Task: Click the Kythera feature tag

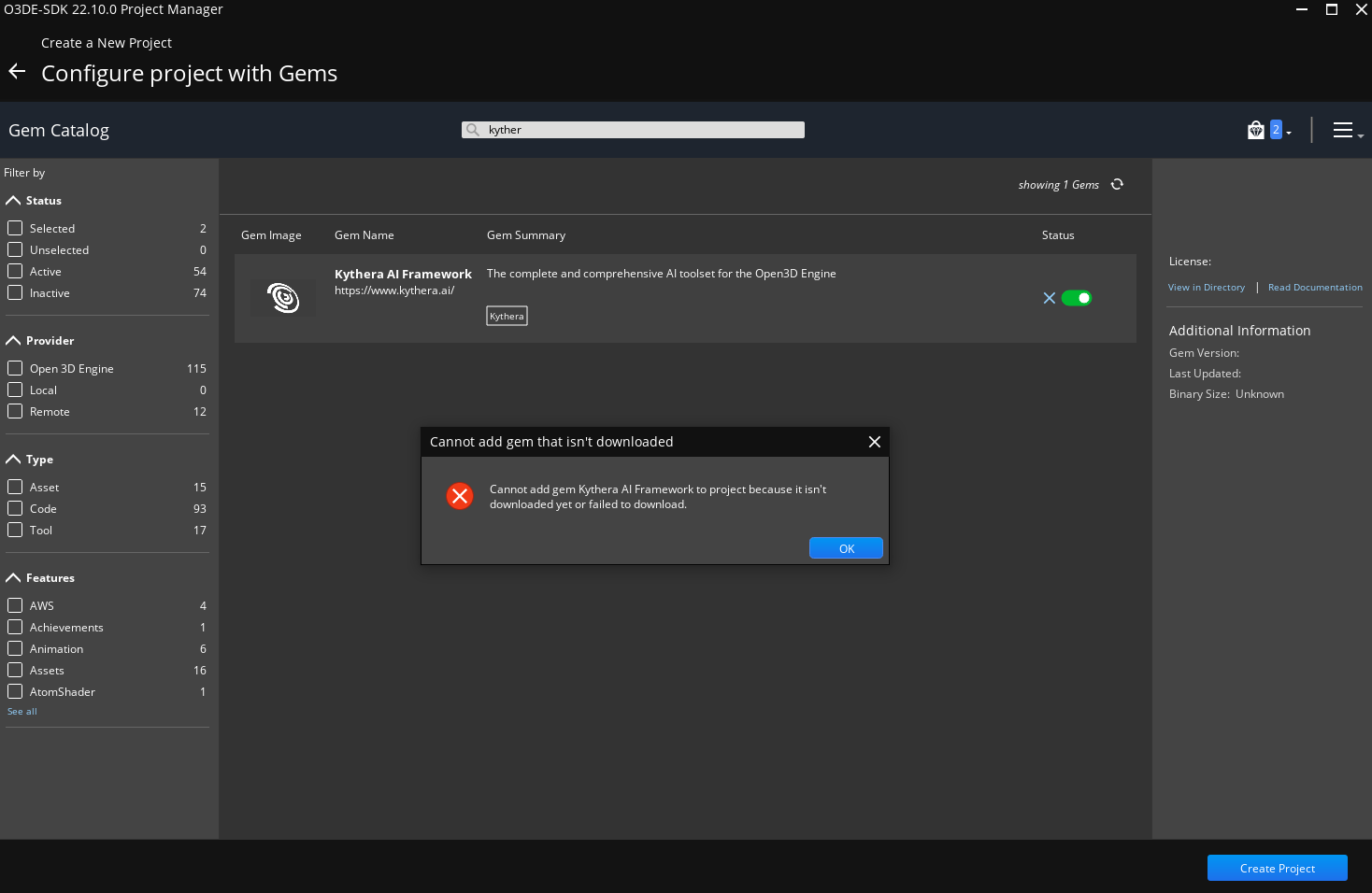Action: [506, 316]
